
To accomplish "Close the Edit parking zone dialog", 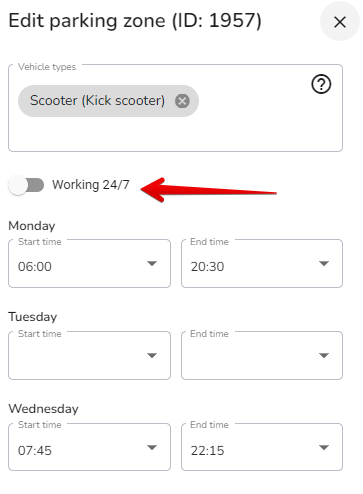I will point(340,22).
